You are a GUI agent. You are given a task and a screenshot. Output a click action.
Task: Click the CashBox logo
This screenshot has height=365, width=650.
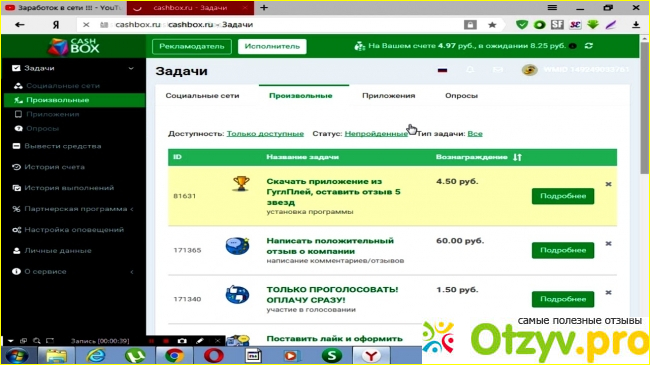73,46
